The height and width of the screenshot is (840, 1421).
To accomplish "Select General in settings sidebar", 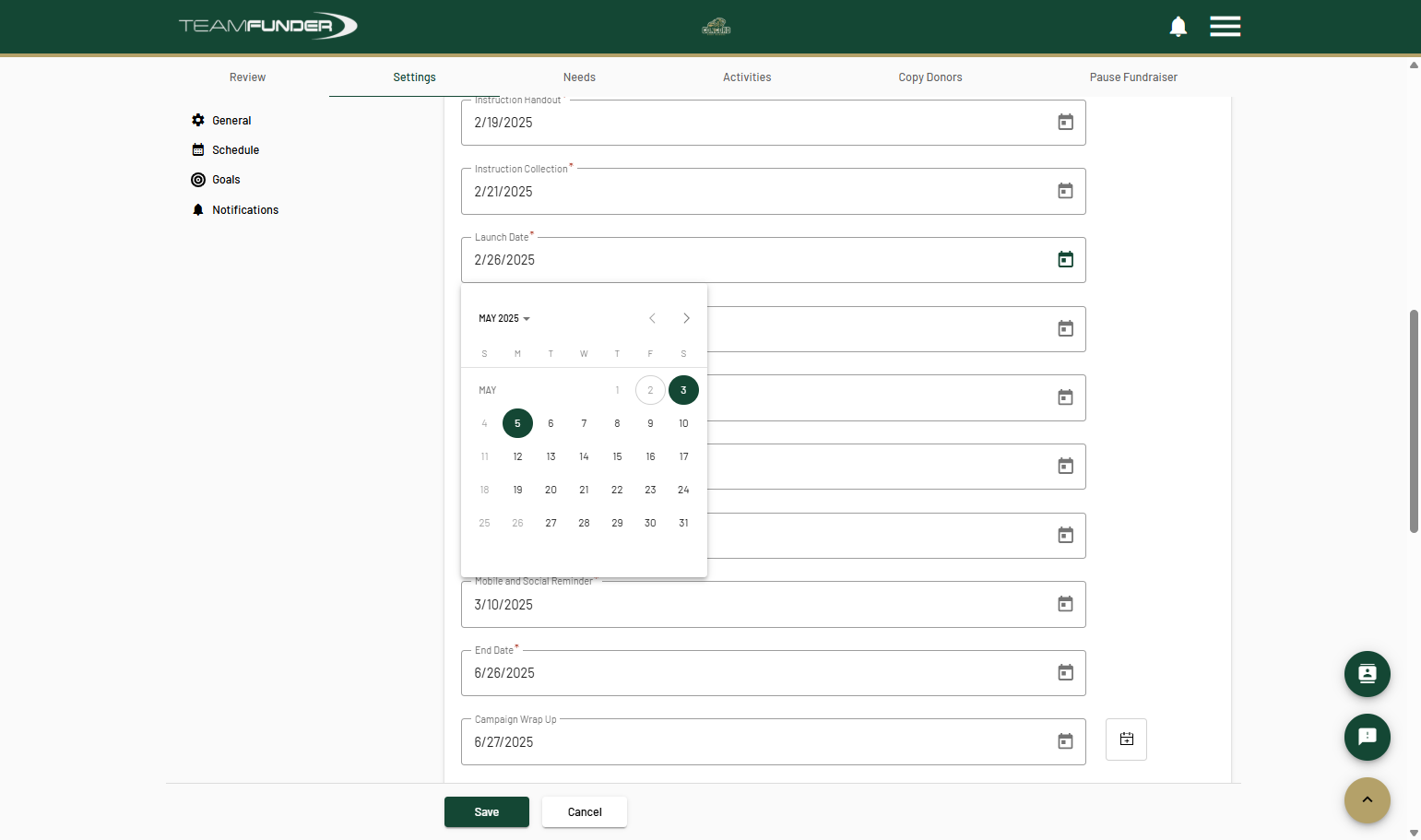I will tap(221, 121).
